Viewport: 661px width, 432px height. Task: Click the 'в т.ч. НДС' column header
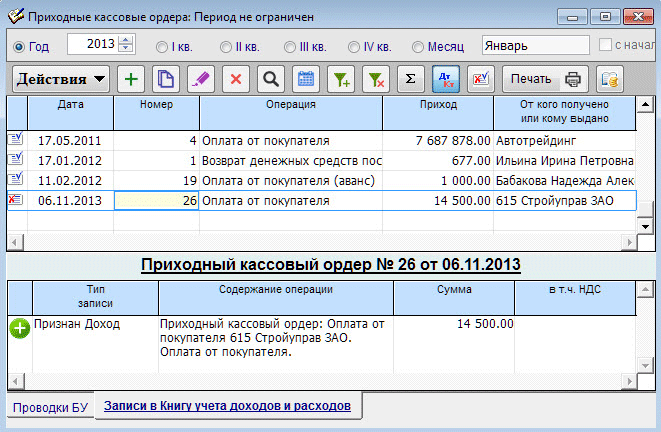[x=575, y=298]
